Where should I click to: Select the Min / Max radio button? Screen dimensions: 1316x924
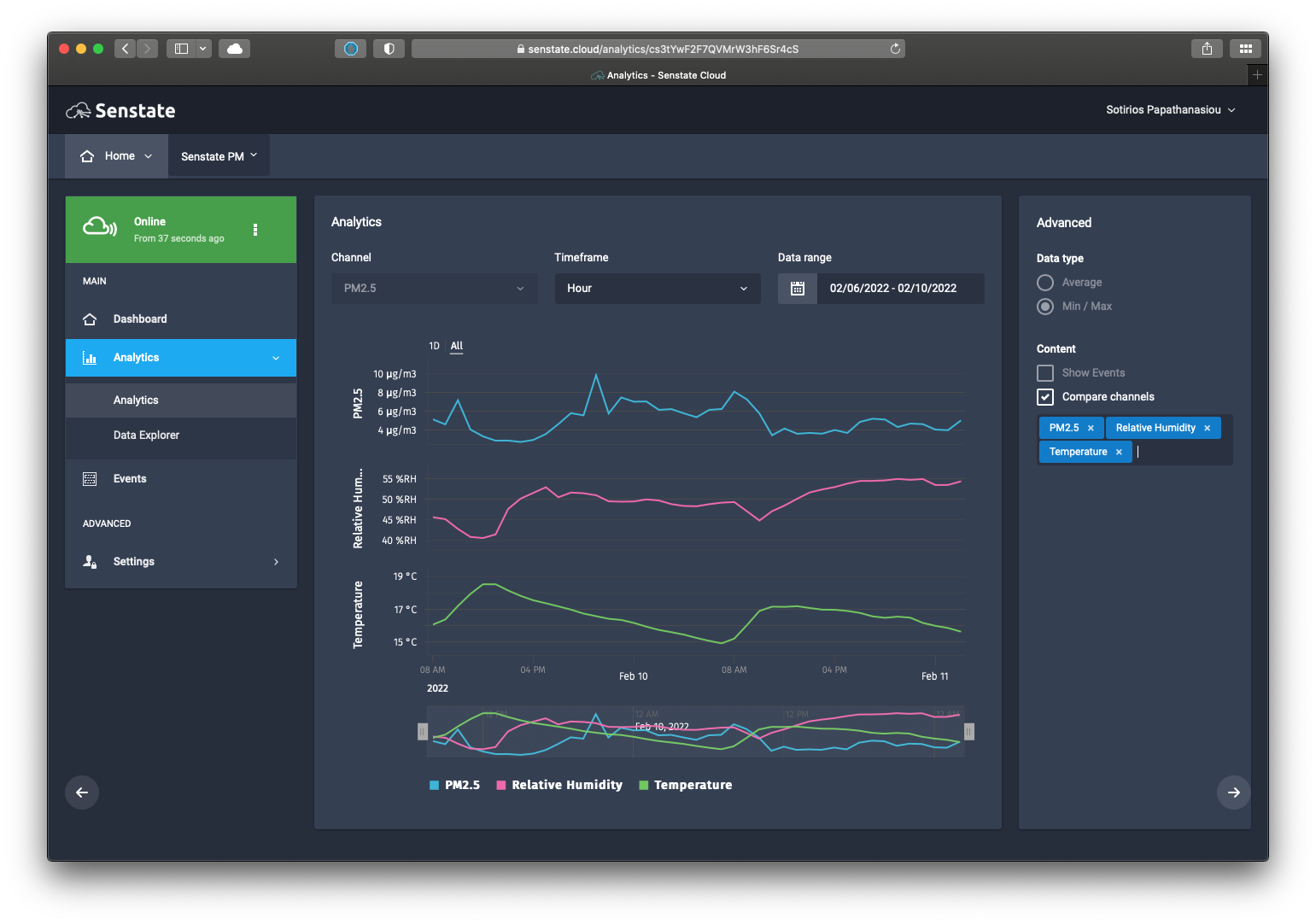[1045, 307]
